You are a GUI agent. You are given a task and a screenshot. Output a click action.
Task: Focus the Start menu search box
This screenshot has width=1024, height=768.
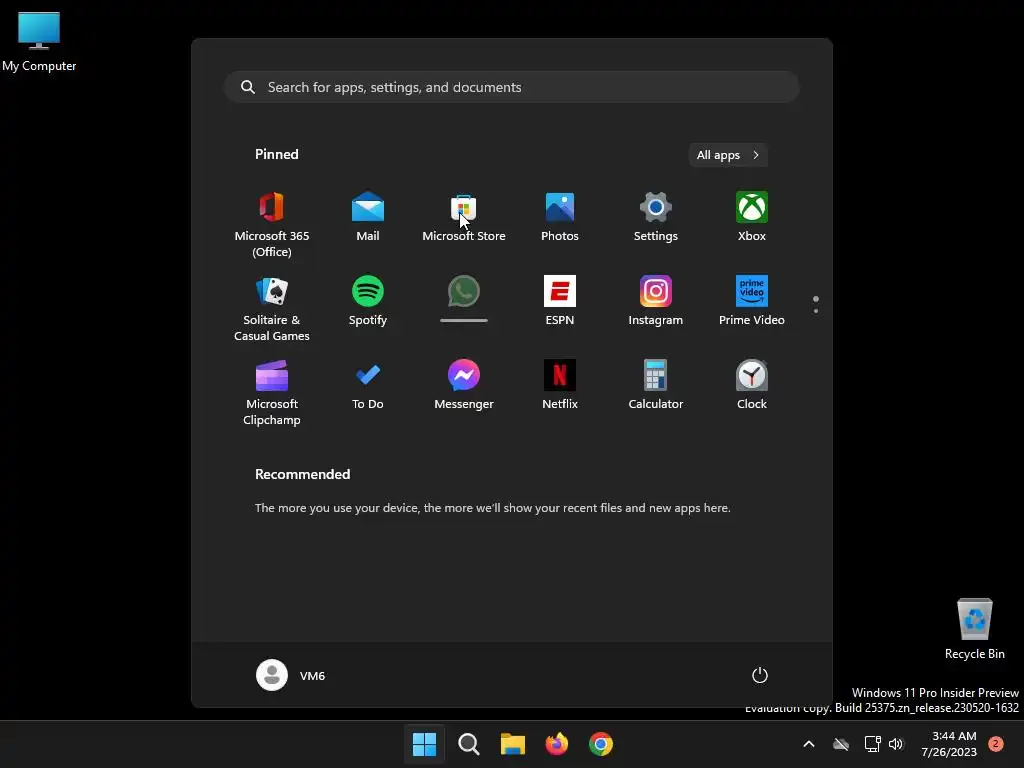(x=512, y=87)
